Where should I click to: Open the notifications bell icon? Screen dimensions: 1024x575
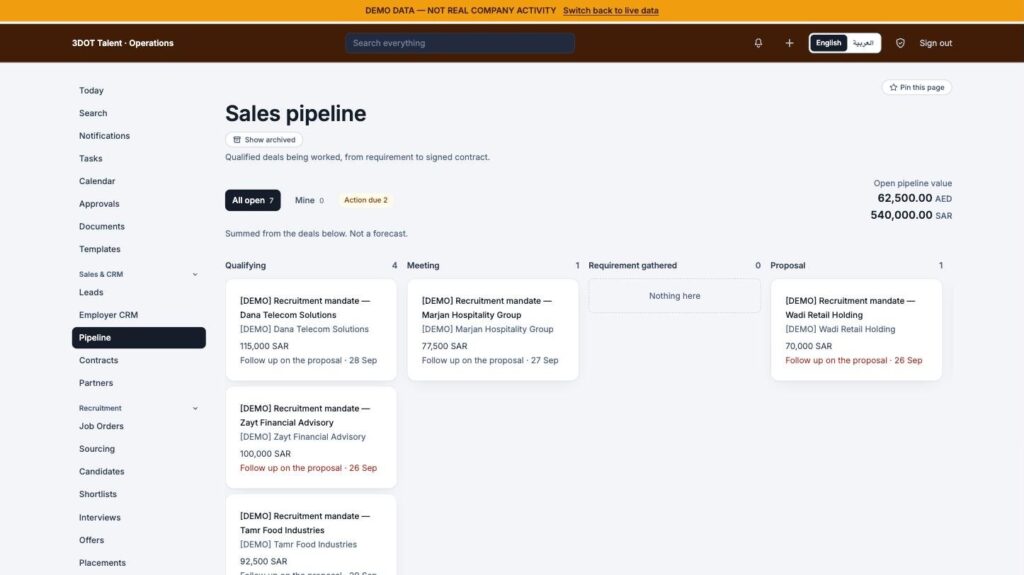pyautogui.click(x=758, y=43)
